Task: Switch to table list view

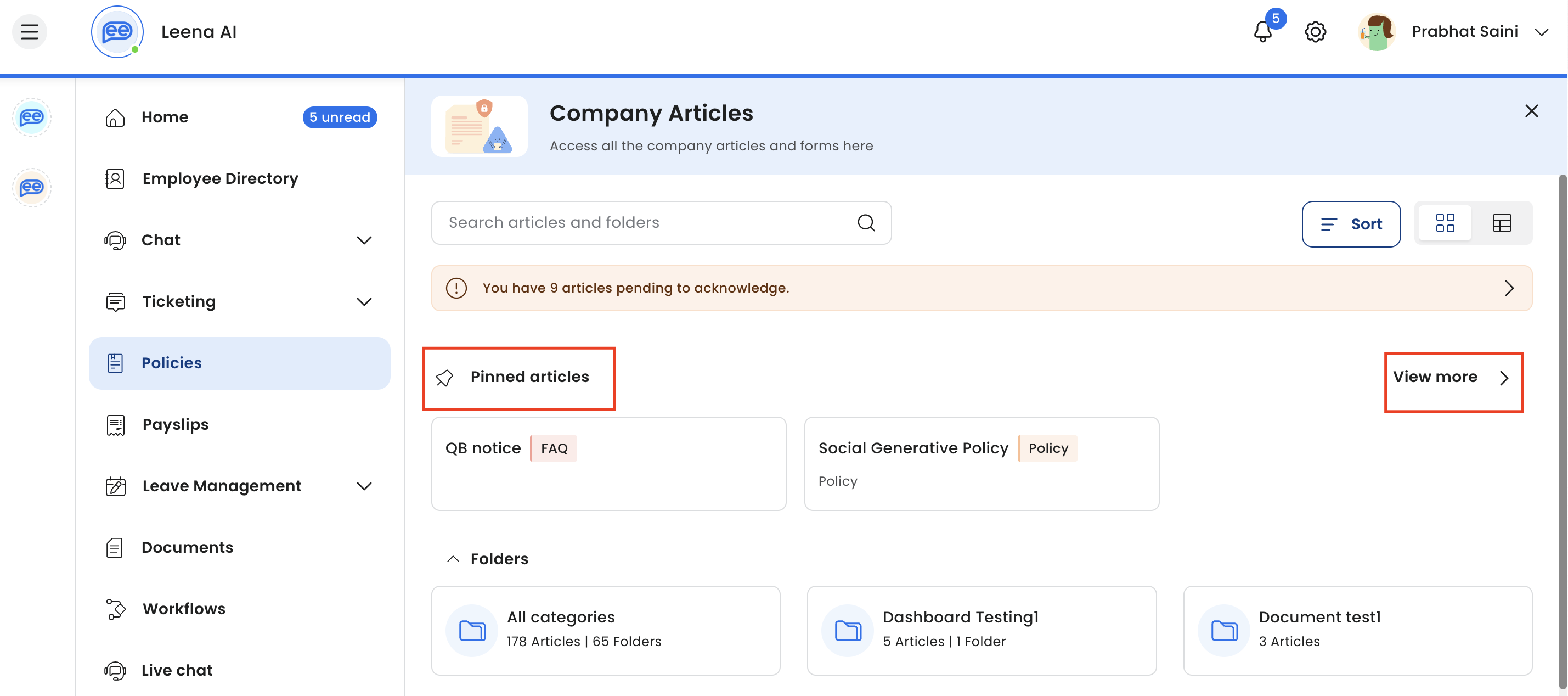Action: point(1502,223)
